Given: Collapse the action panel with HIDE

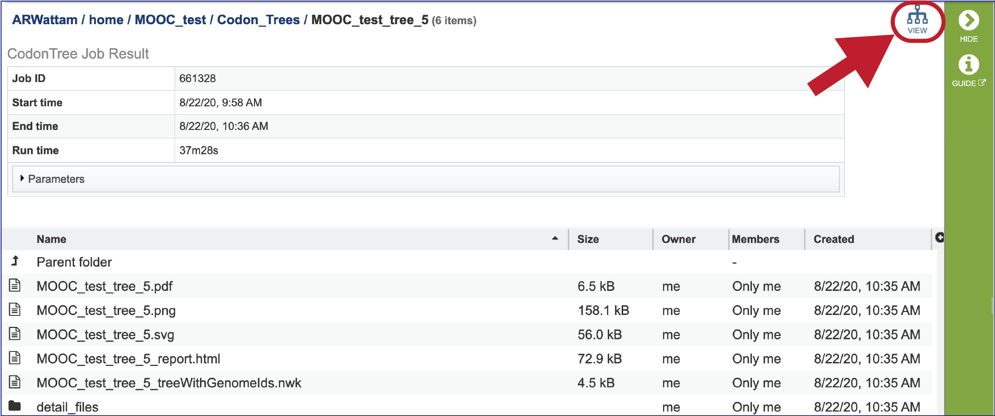Looking at the screenshot, I should point(968,27).
